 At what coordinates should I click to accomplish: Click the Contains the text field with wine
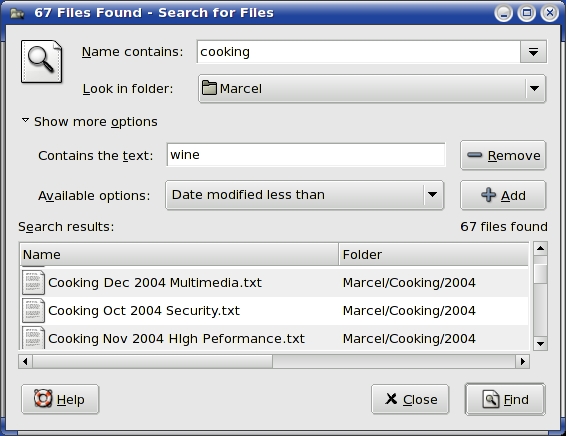(x=306, y=155)
